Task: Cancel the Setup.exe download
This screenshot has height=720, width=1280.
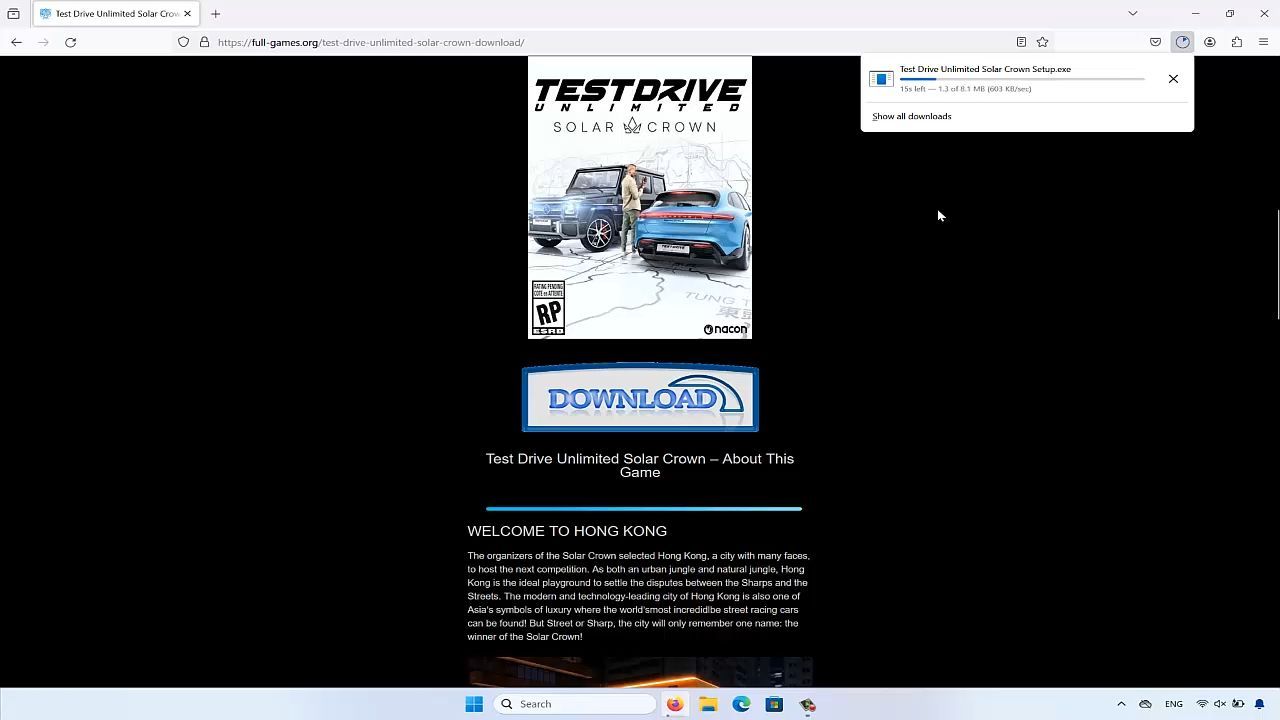Action: click(1173, 79)
